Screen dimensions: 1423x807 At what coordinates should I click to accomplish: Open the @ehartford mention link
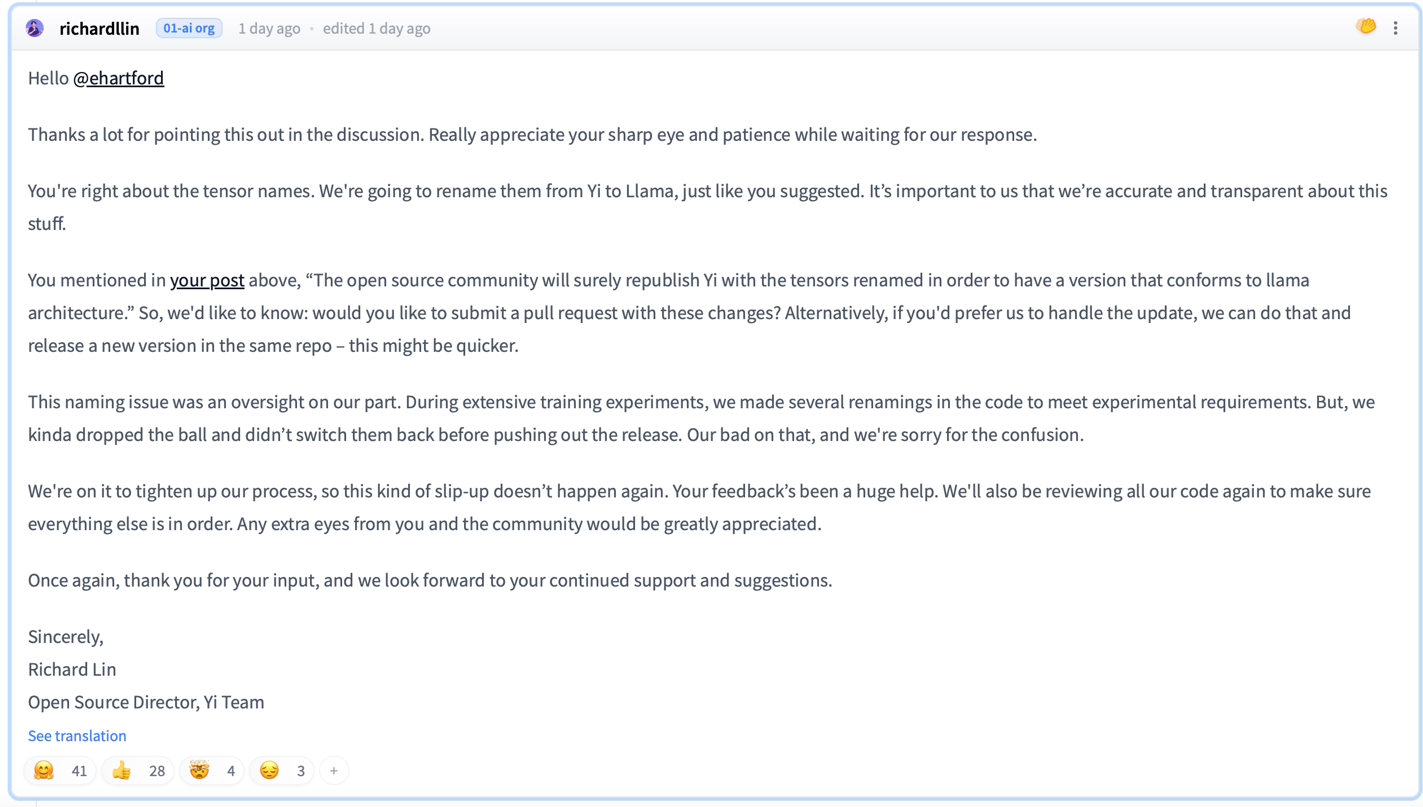point(118,78)
